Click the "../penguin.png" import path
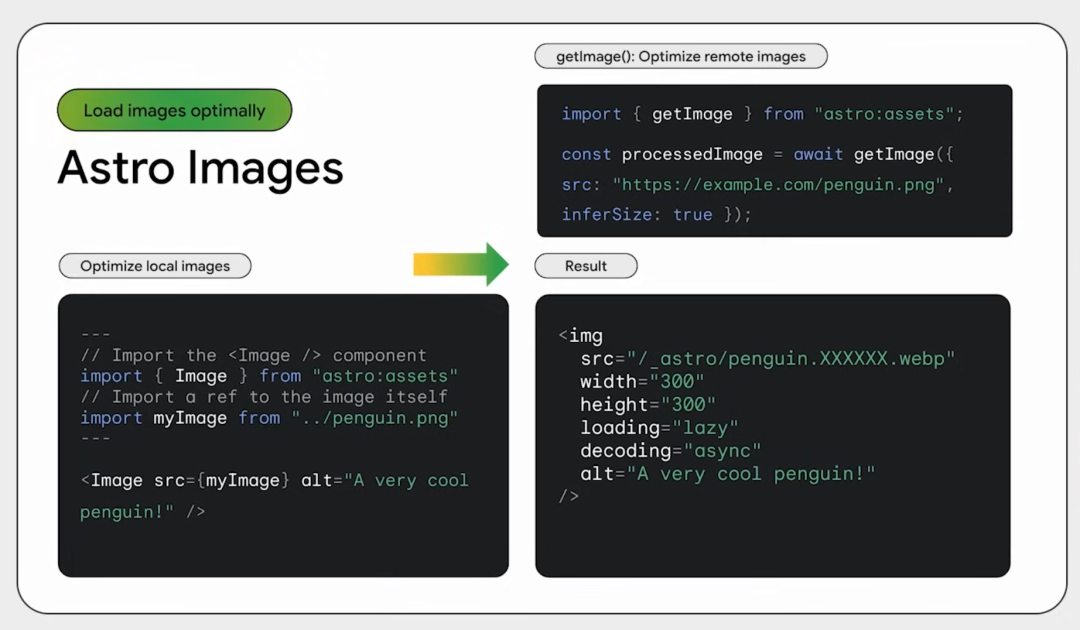The height and width of the screenshot is (630, 1080). [374, 418]
